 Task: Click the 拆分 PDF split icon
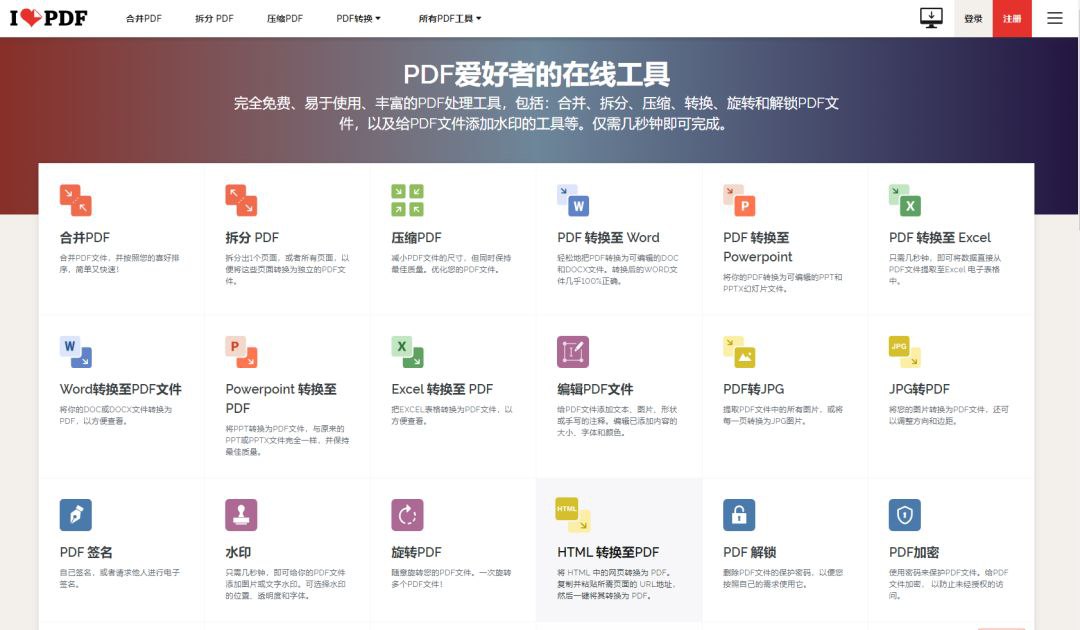point(241,200)
